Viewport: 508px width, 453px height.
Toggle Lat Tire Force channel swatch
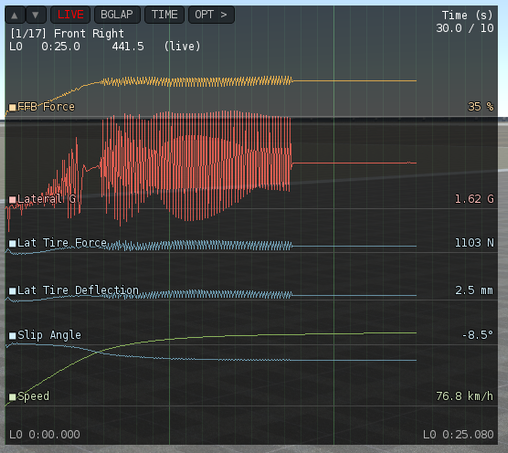12,243
